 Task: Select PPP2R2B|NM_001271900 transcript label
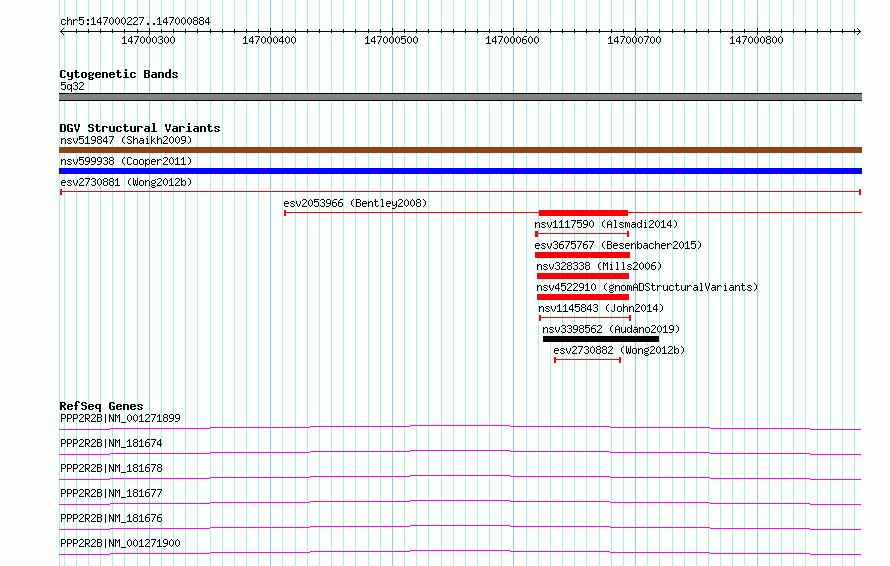[x=120, y=543]
